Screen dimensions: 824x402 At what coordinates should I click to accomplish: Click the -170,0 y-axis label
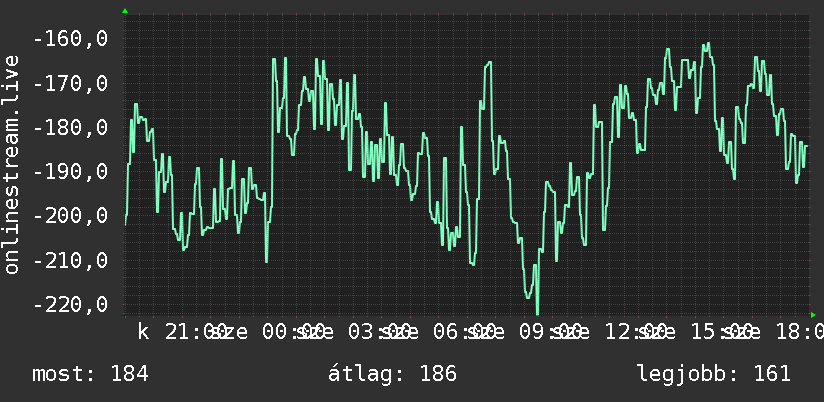[x=70, y=84]
